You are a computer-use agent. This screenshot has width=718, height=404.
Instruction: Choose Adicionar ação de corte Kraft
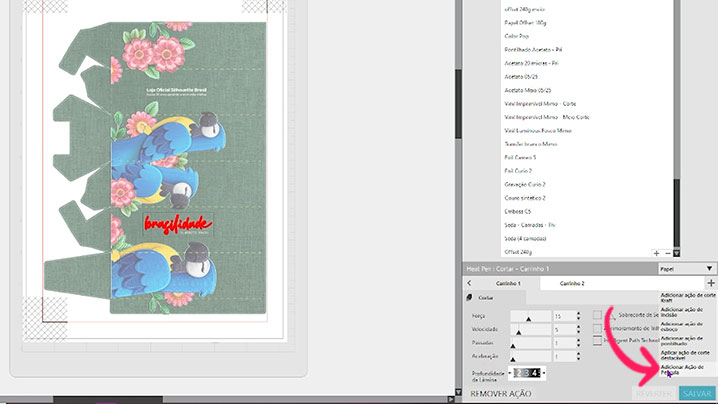pyautogui.click(x=688, y=298)
